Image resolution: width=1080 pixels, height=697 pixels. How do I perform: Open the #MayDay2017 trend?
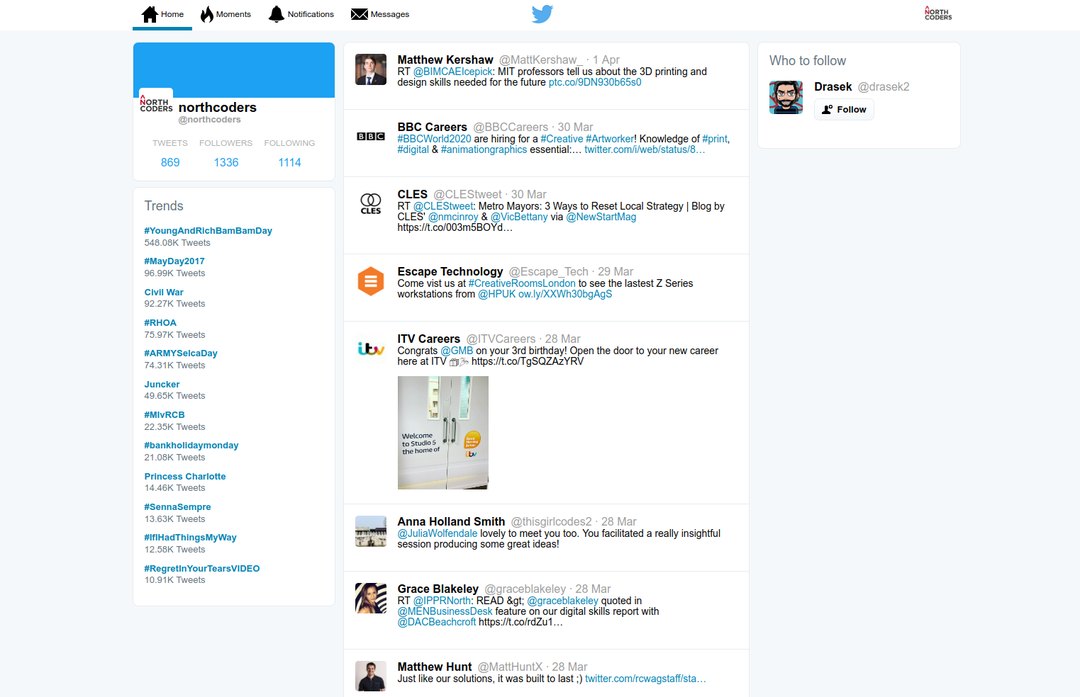174,261
